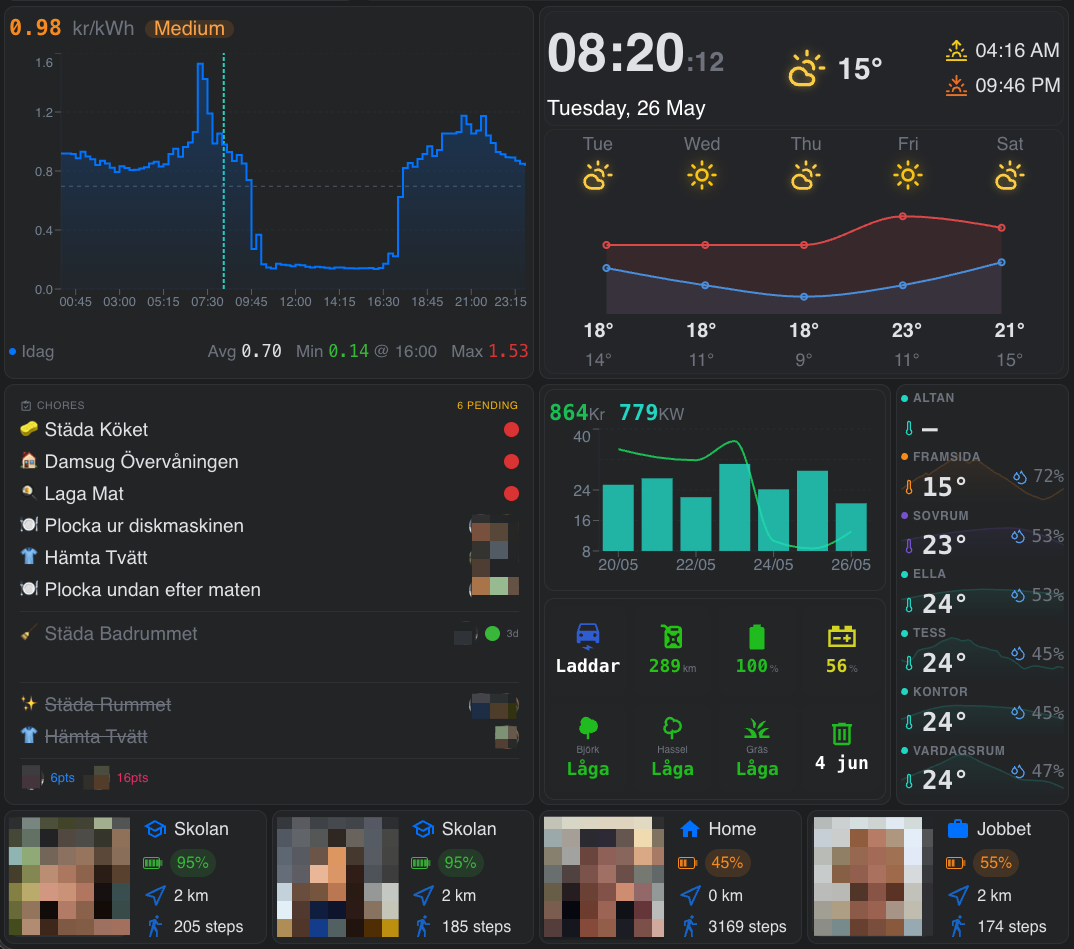The height and width of the screenshot is (949, 1074).
Task: Click the ELLA 24° temperature reading
Action: pos(944,604)
